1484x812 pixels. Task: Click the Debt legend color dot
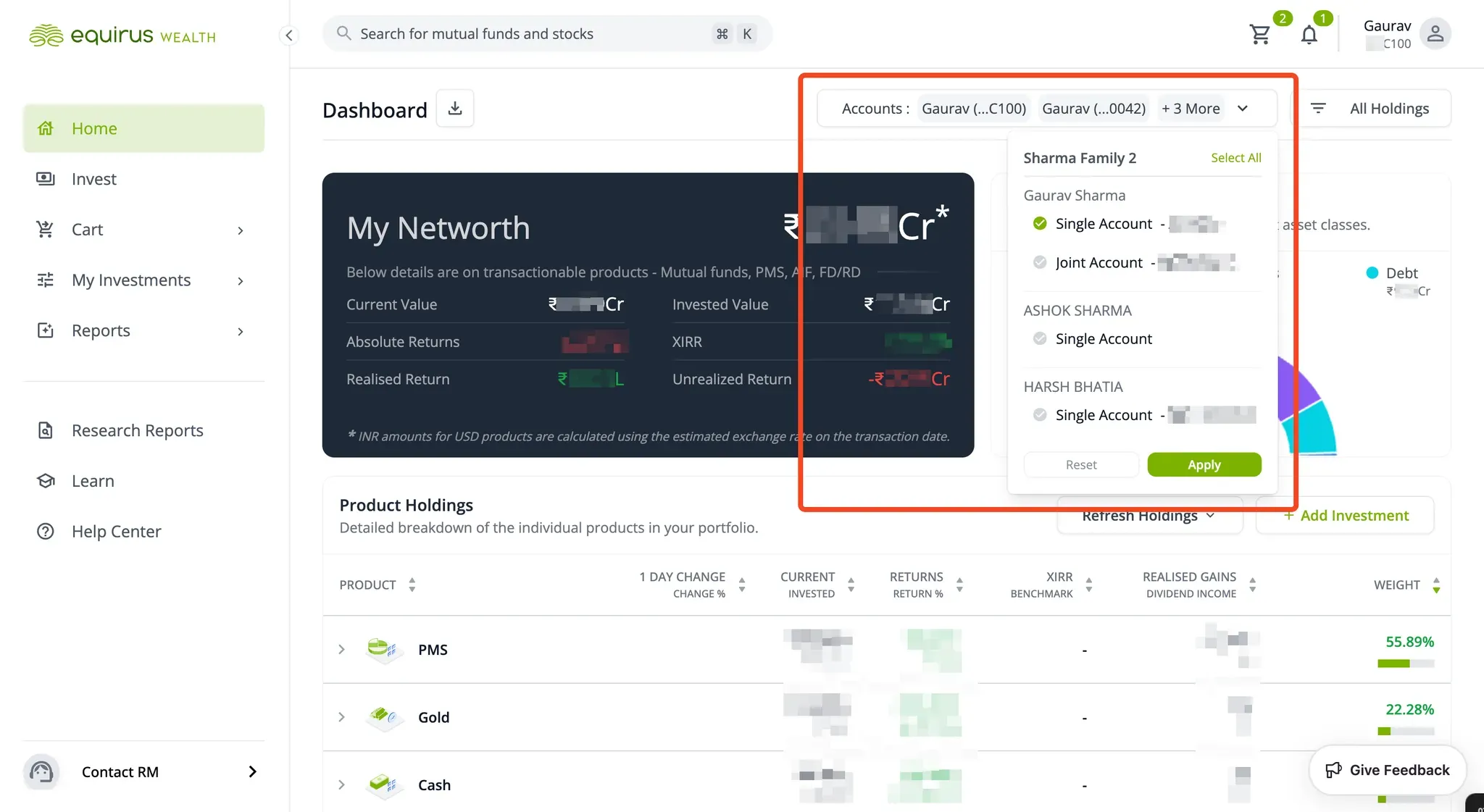1372,273
